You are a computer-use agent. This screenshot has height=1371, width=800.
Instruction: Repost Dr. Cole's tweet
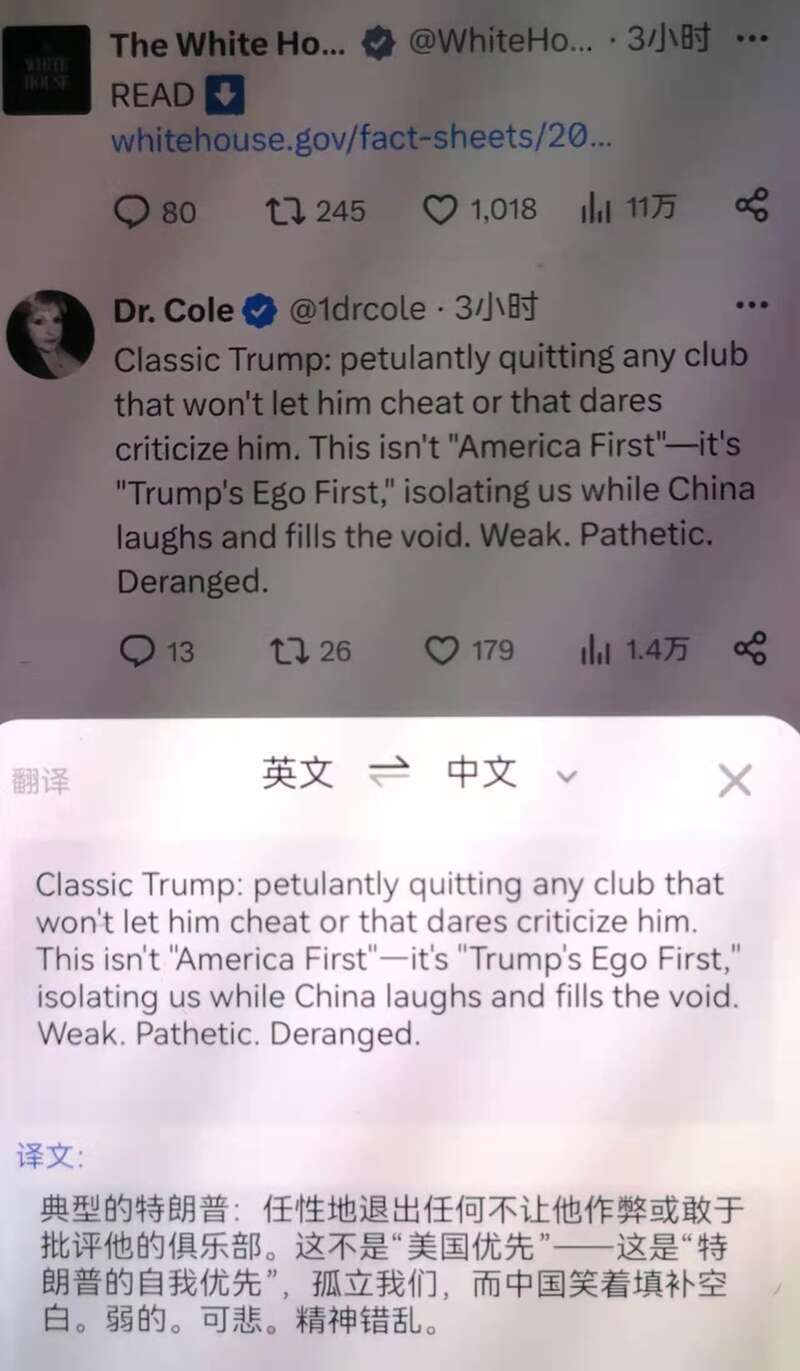point(311,651)
